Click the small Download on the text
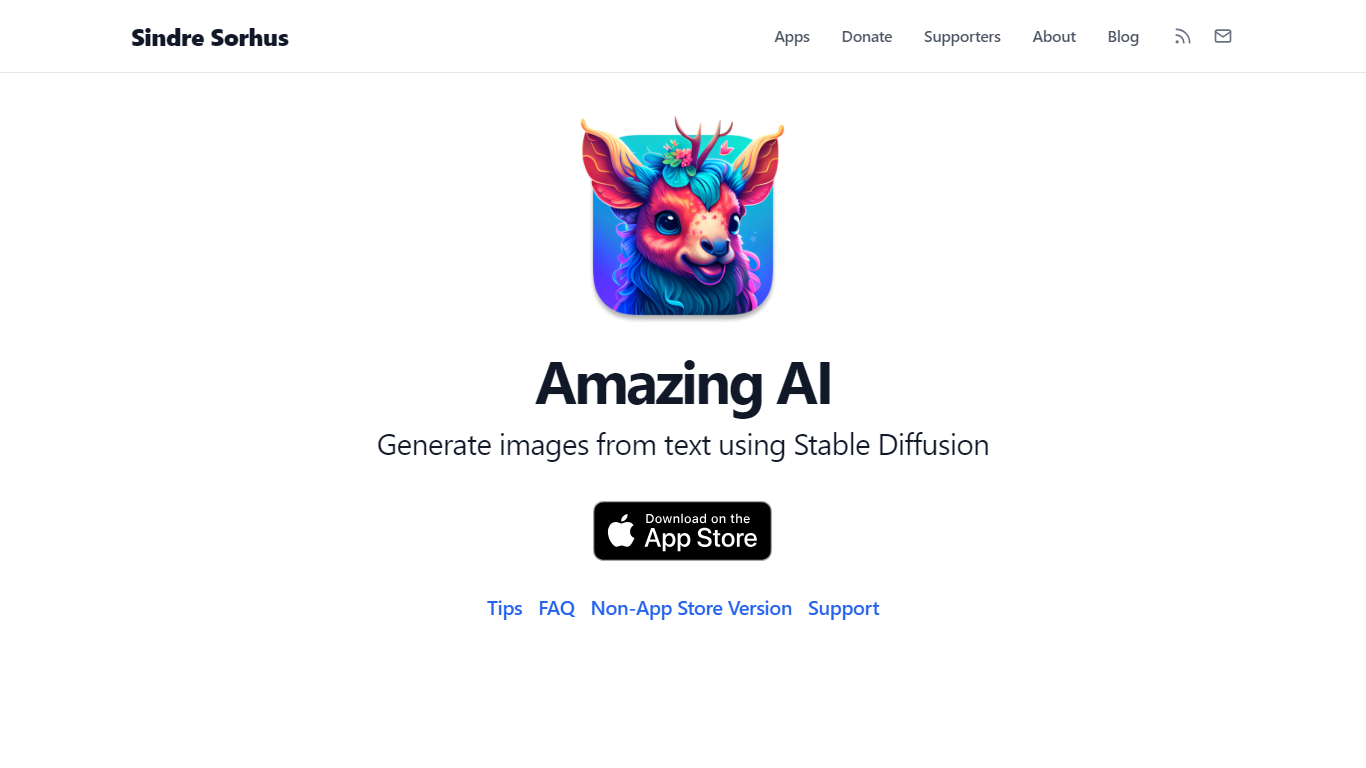 click(x=698, y=519)
